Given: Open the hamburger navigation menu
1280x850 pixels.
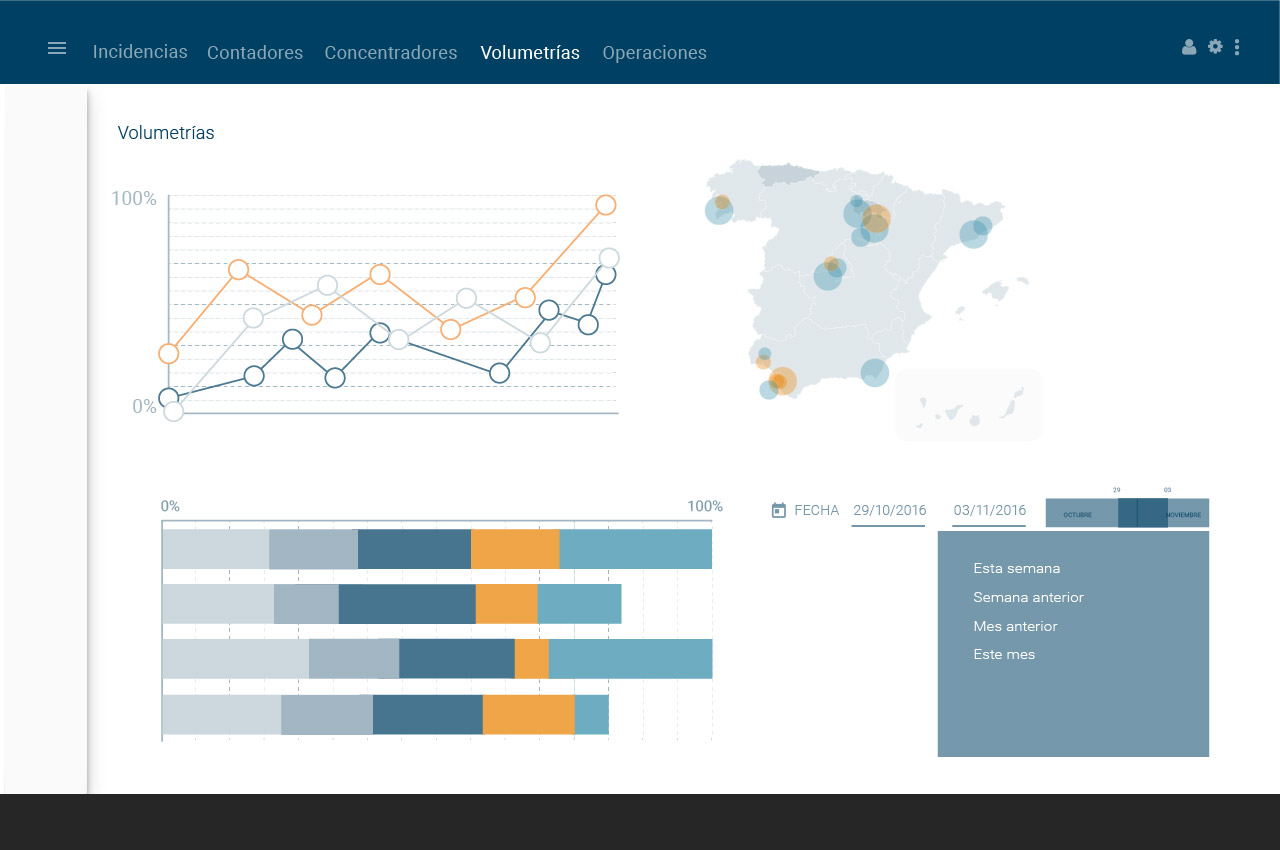Looking at the screenshot, I should pos(57,48).
